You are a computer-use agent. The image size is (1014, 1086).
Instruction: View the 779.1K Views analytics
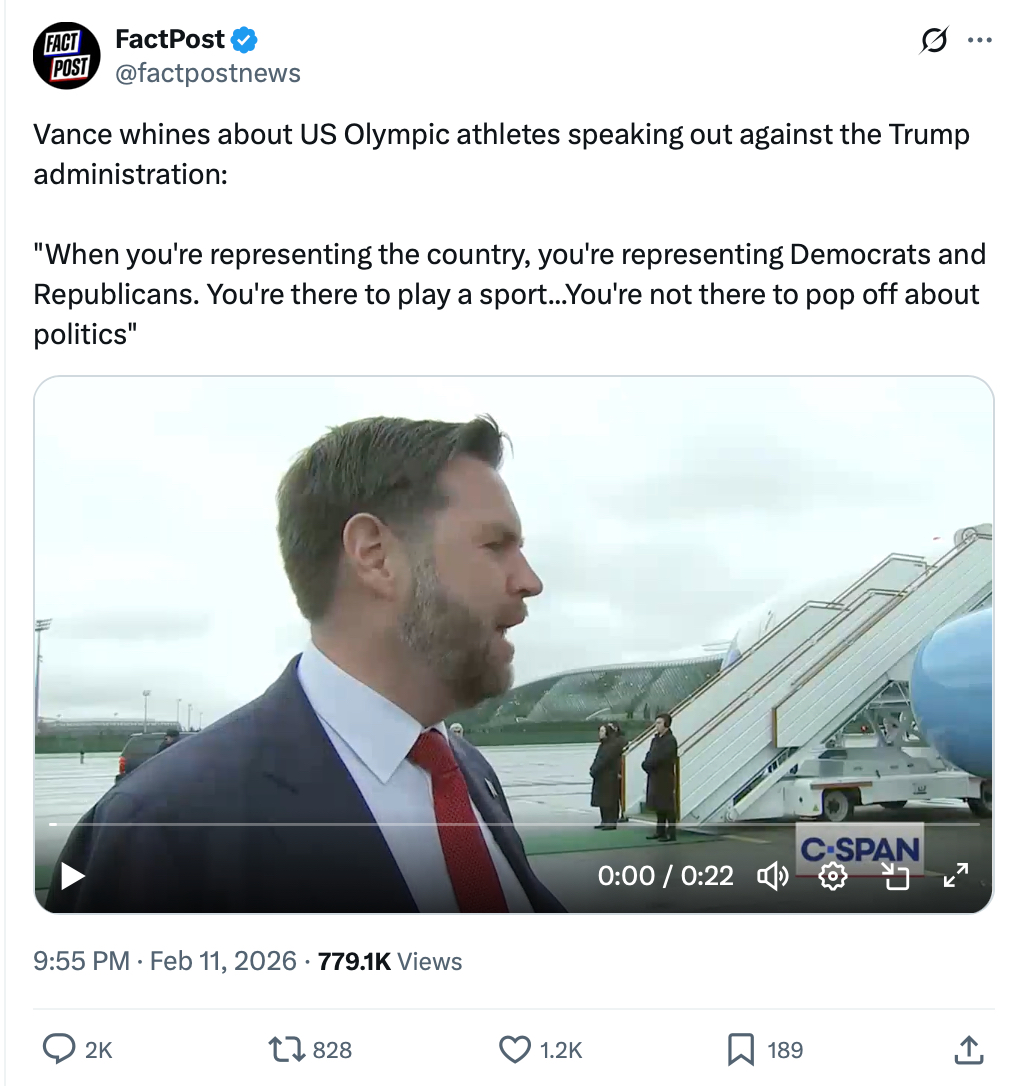coord(389,962)
